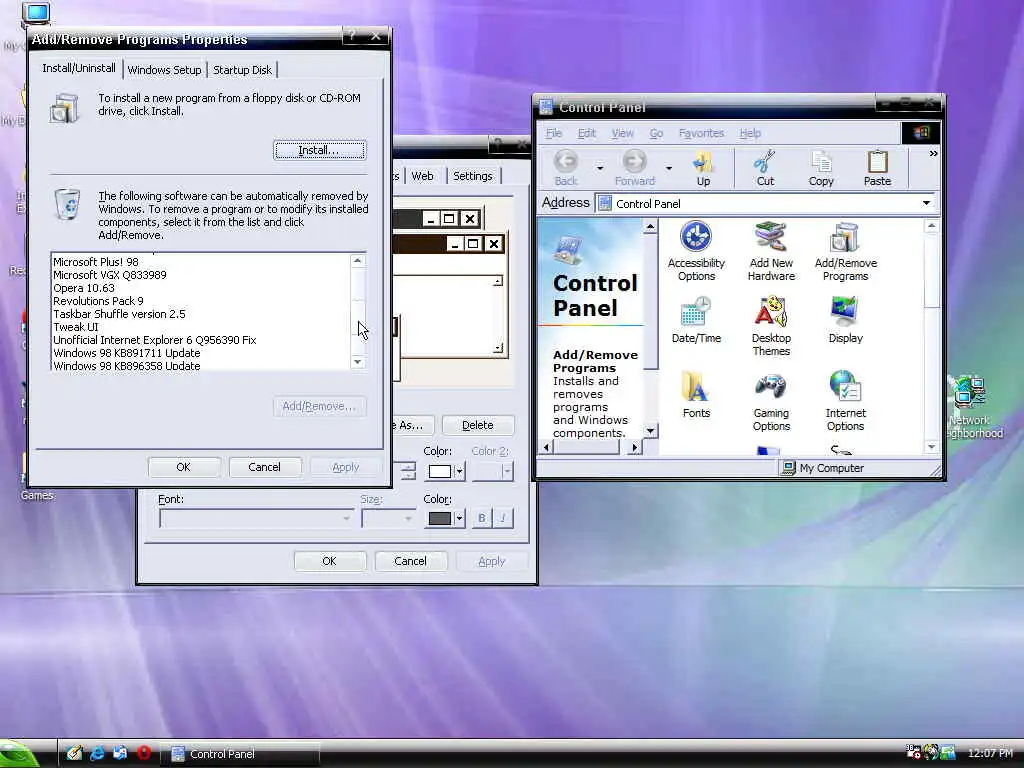Expand the Address bar dropdown

point(926,203)
